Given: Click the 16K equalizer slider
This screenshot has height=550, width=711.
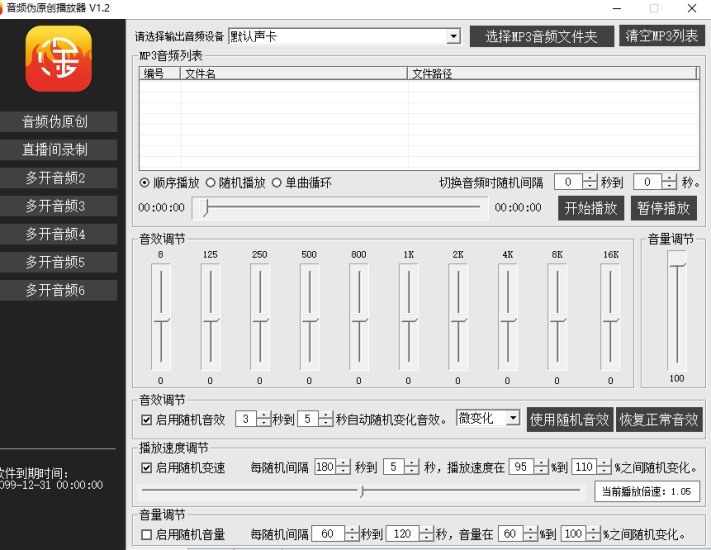Looking at the screenshot, I should pos(610,317).
